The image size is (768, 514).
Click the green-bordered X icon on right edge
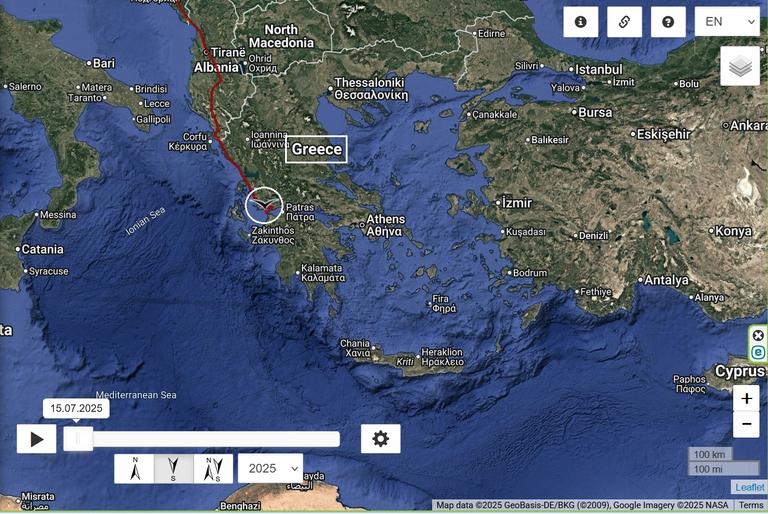click(758, 335)
